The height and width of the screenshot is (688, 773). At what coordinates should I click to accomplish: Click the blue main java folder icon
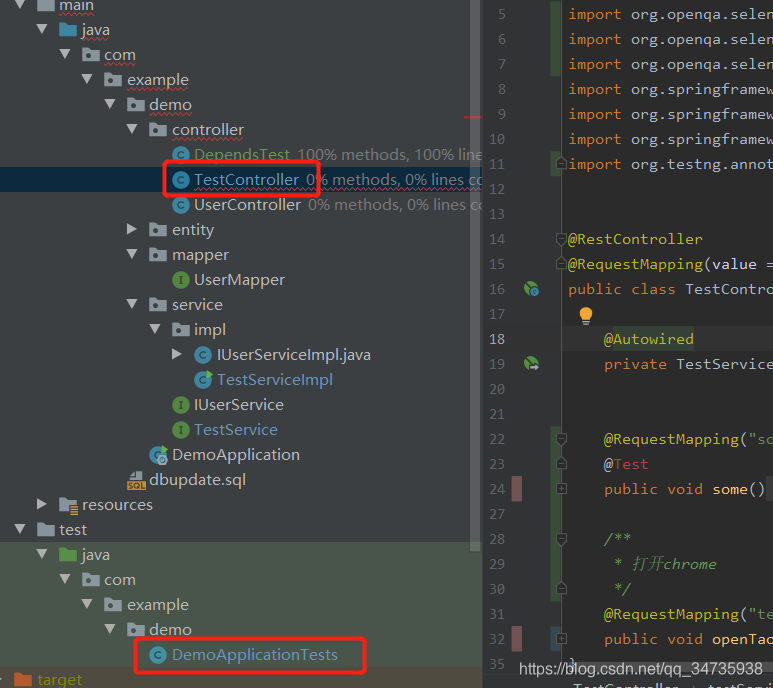68,30
